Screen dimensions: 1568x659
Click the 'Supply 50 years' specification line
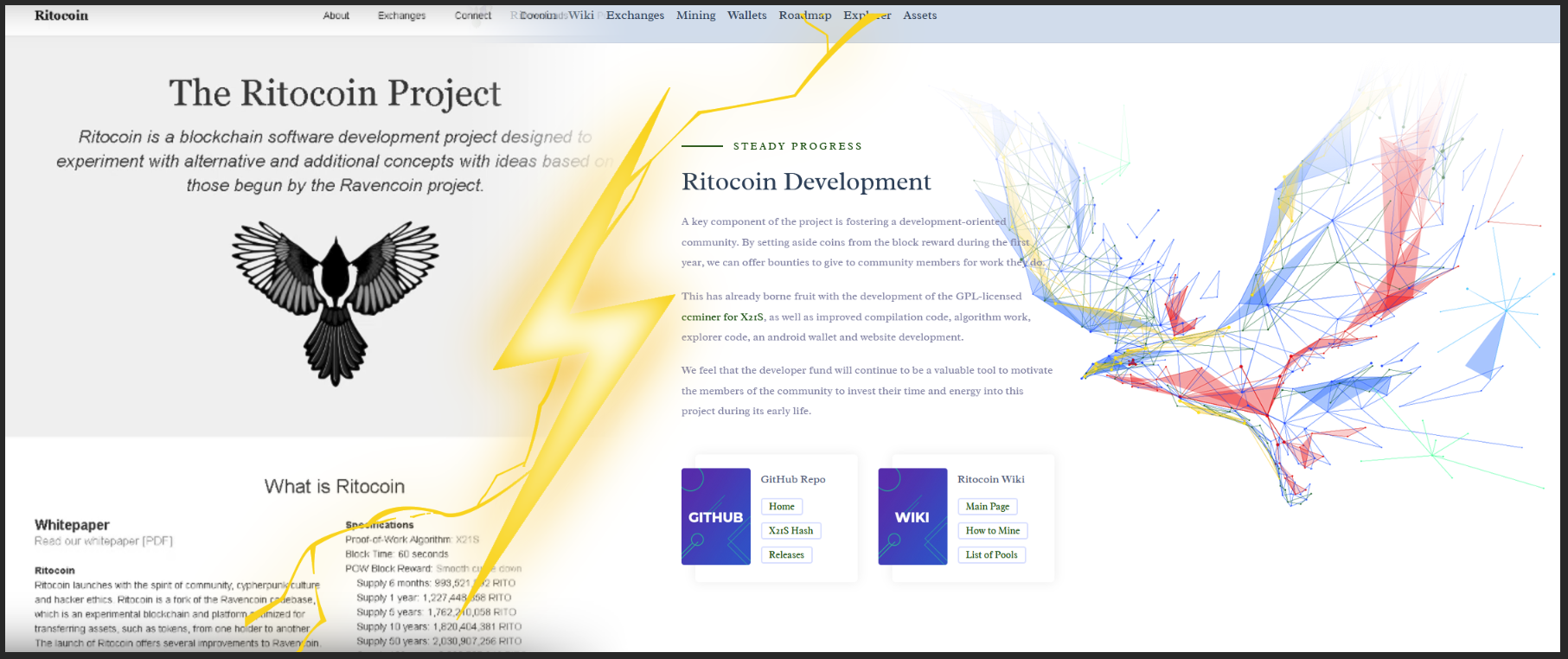pos(439,642)
